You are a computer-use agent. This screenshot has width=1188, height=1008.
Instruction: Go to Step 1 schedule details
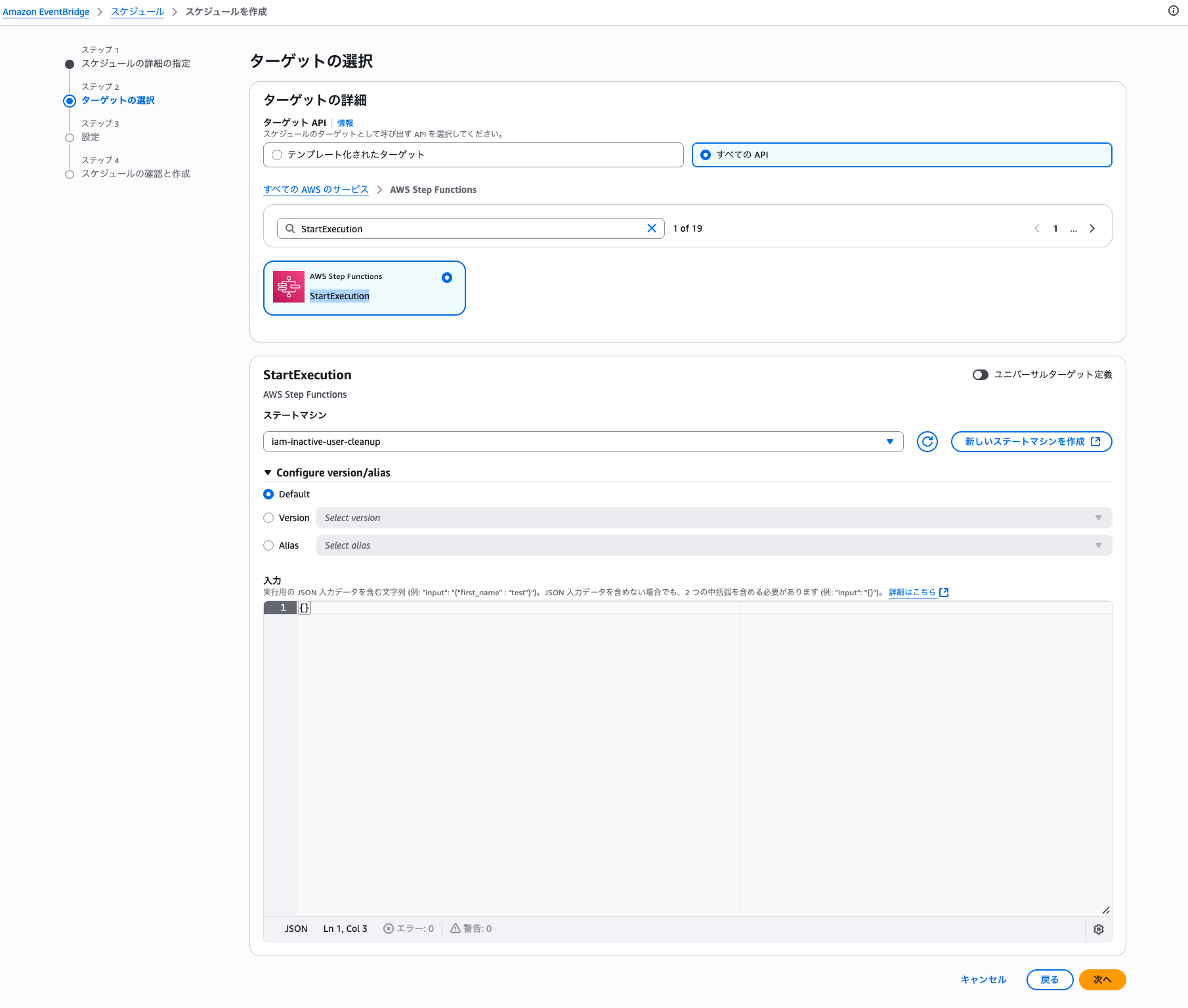pos(136,64)
